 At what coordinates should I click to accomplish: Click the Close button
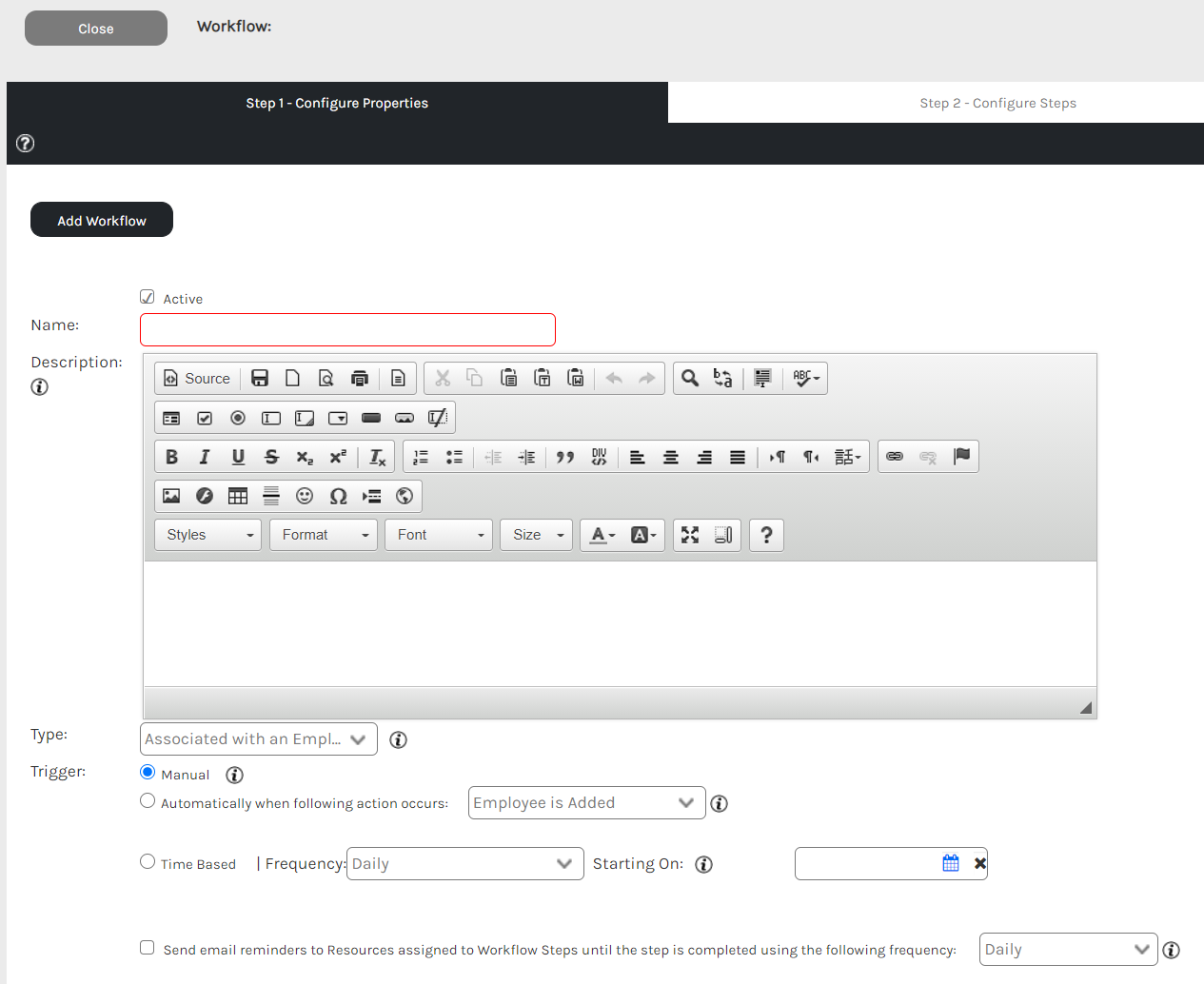point(96,29)
